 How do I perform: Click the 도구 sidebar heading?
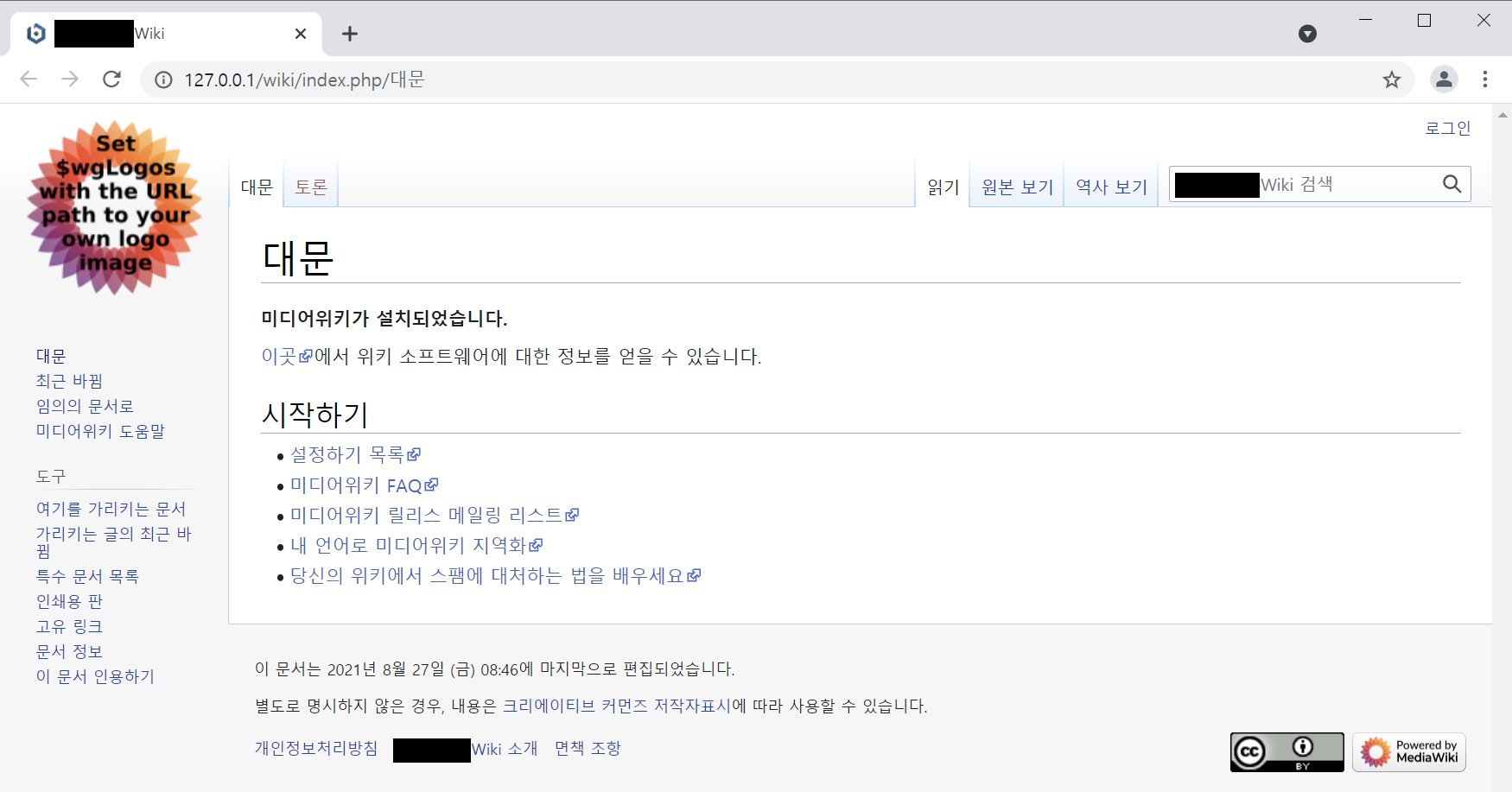51,476
